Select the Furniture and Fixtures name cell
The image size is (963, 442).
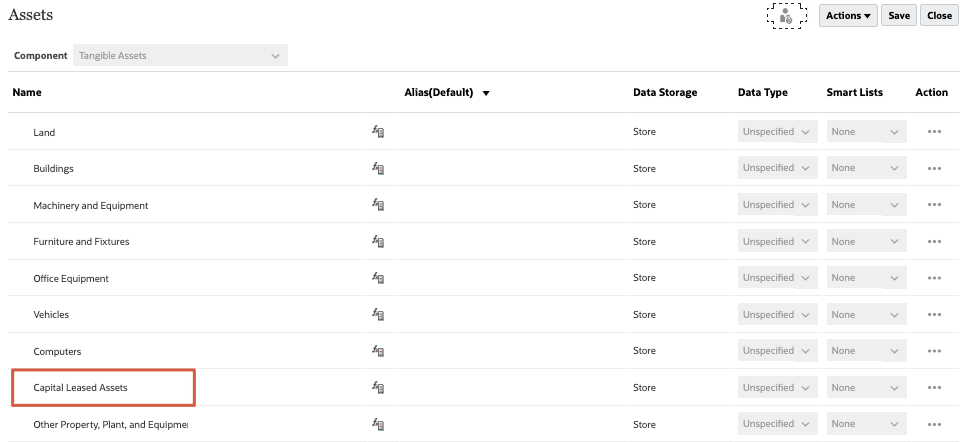pos(81,242)
